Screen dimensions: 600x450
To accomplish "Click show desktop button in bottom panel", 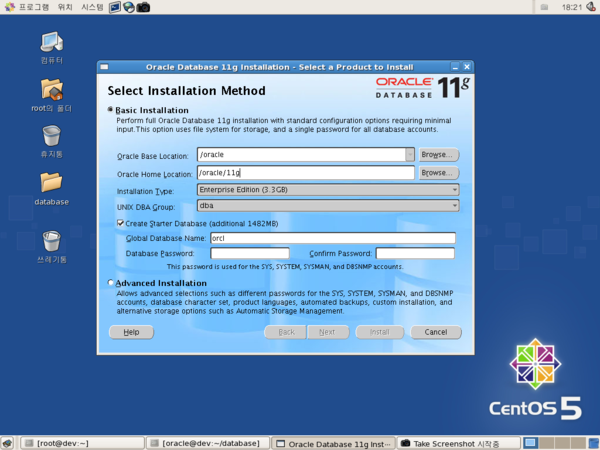I will tap(7, 443).
